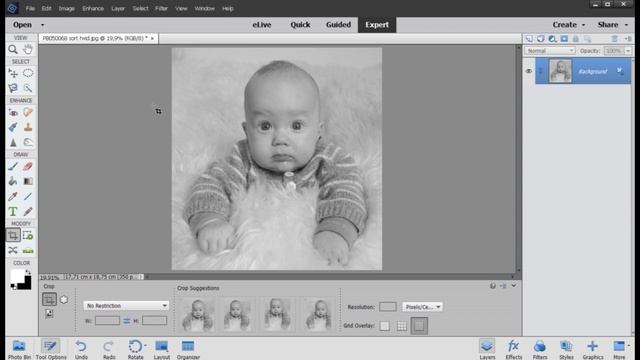This screenshot has height=360, width=640.
Task: Select the Content-Aware Move tool
Action: [x=13, y=250]
